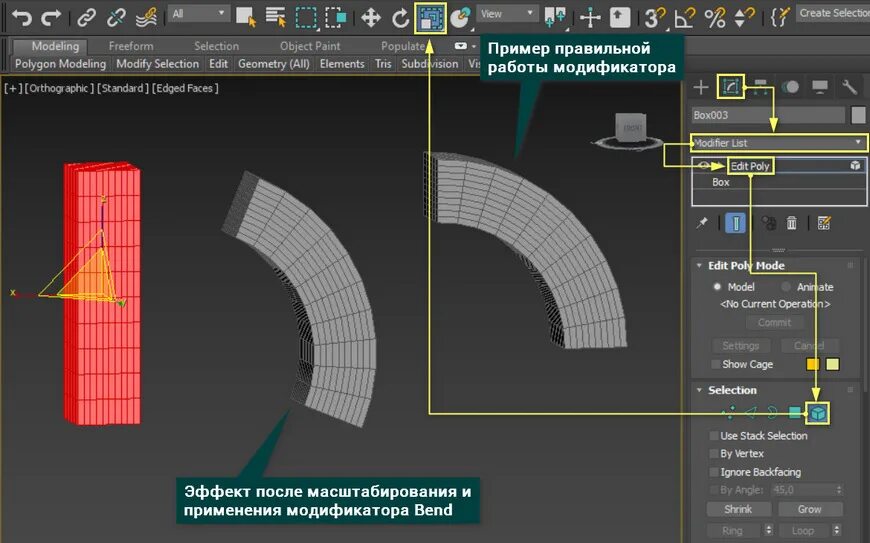Open the Edged Faces shading menu
The image size is (870, 543).
tap(185, 88)
